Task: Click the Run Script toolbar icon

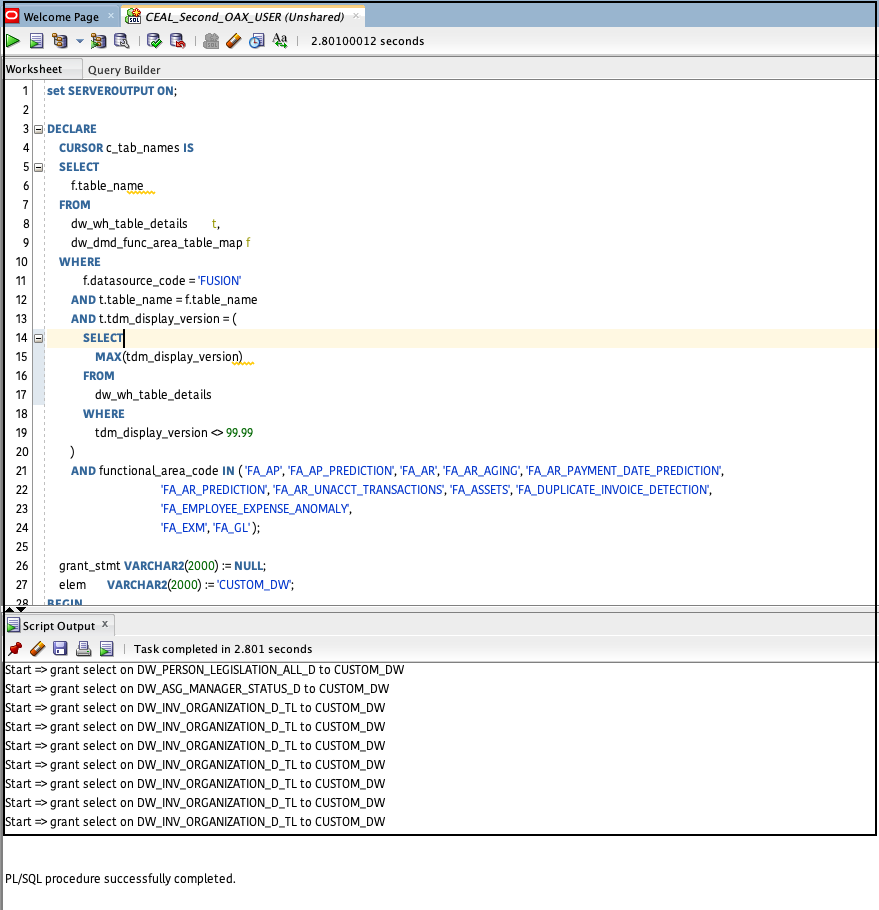Action: (36, 41)
